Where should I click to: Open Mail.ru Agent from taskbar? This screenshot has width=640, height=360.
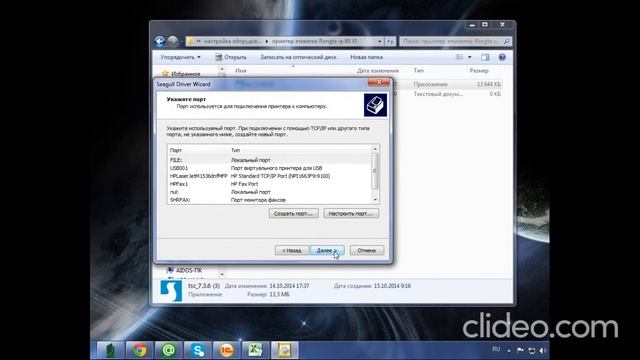(168, 350)
